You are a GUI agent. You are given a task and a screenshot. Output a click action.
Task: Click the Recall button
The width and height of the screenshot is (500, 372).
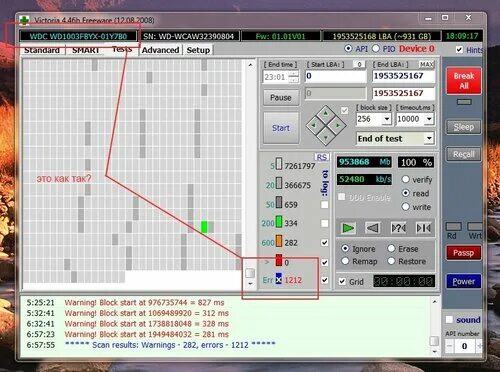point(464,154)
